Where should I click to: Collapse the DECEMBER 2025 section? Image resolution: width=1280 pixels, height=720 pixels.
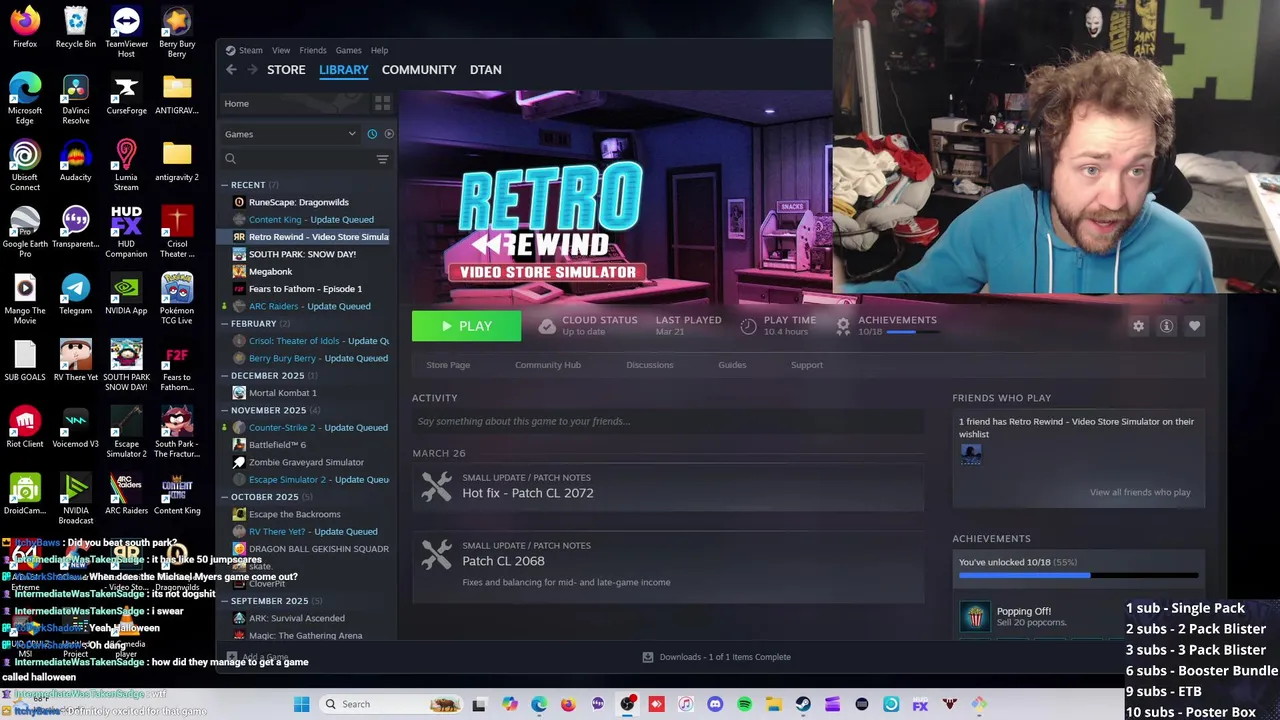pos(225,376)
